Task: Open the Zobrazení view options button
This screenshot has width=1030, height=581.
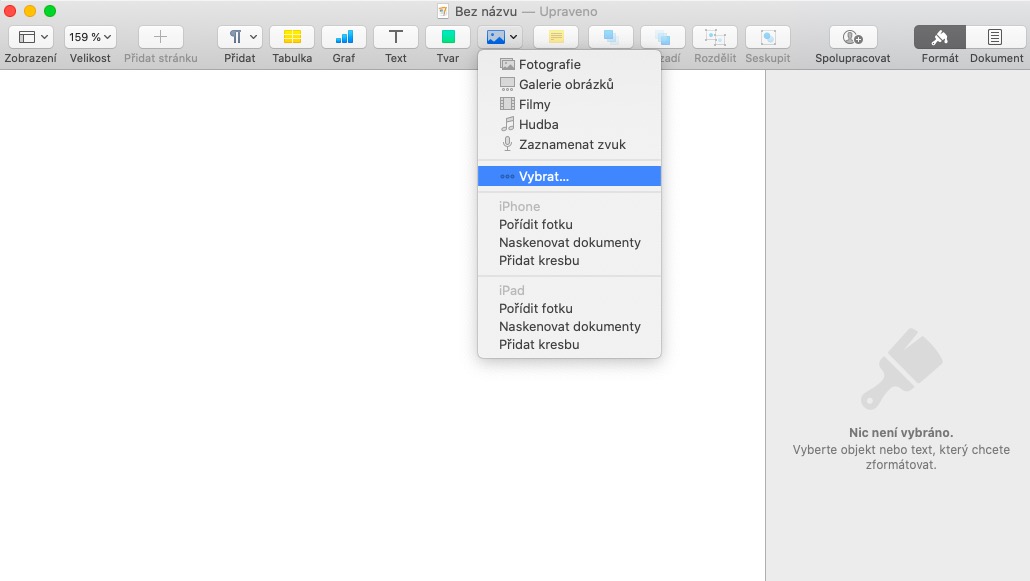Action: coord(31,37)
